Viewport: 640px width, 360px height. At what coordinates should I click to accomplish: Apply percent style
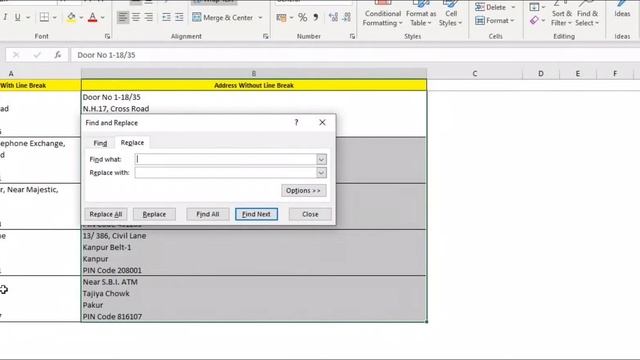302,18
